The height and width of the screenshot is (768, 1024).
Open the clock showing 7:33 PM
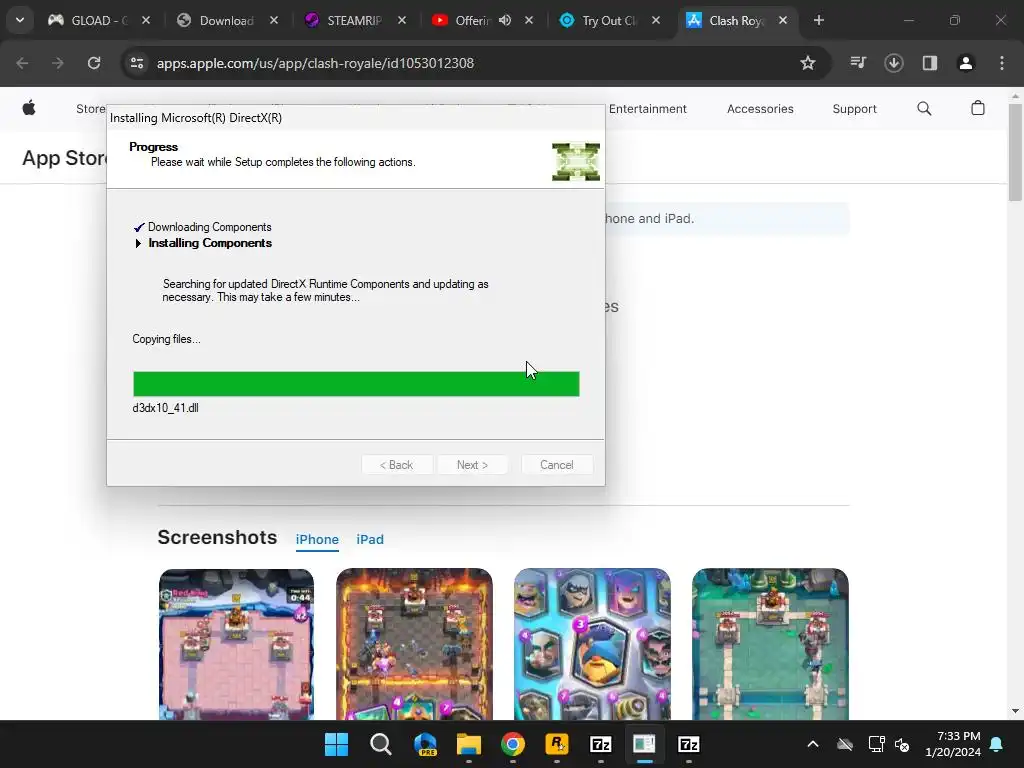[x=953, y=744]
